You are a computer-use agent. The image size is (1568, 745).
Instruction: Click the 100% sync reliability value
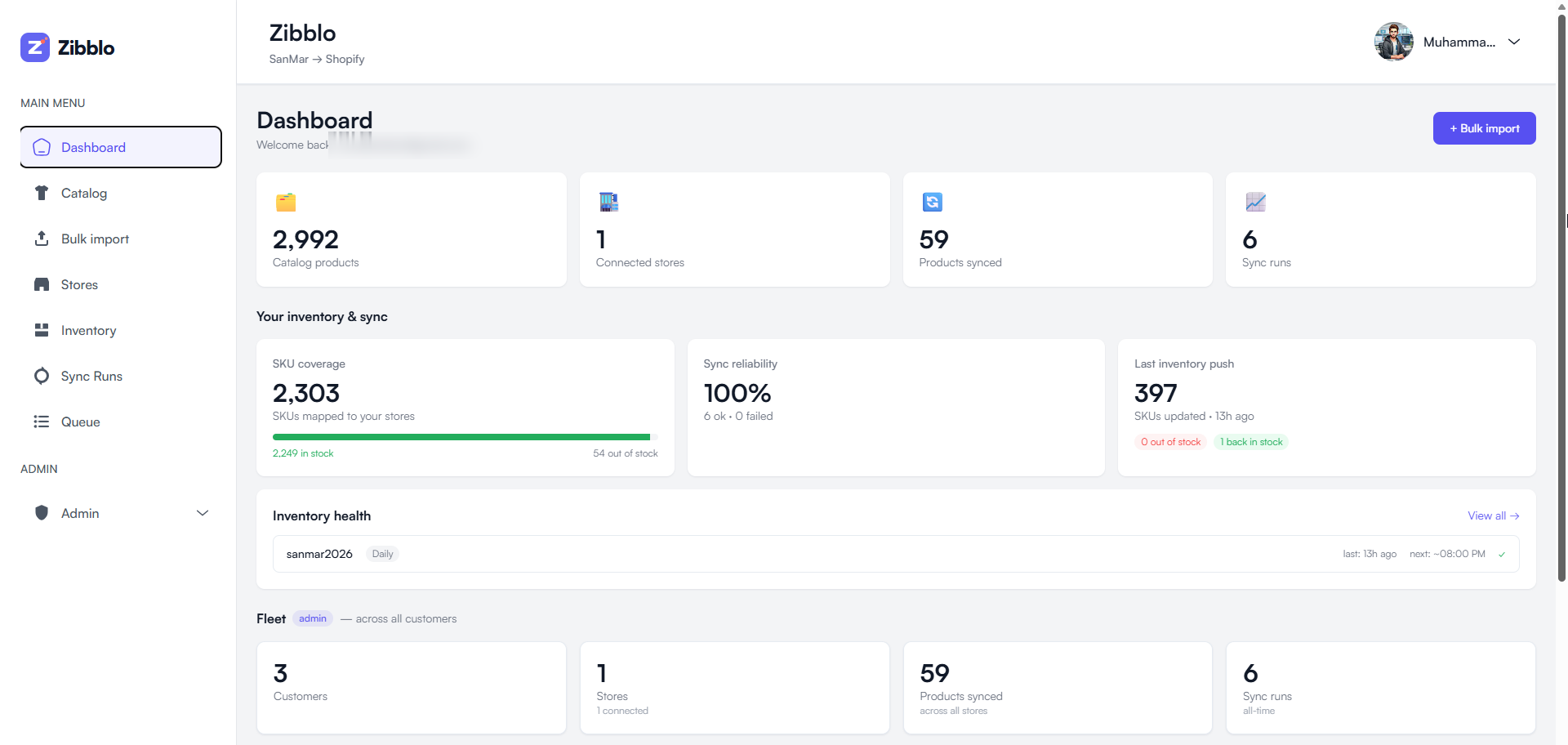click(x=737, y=393)
